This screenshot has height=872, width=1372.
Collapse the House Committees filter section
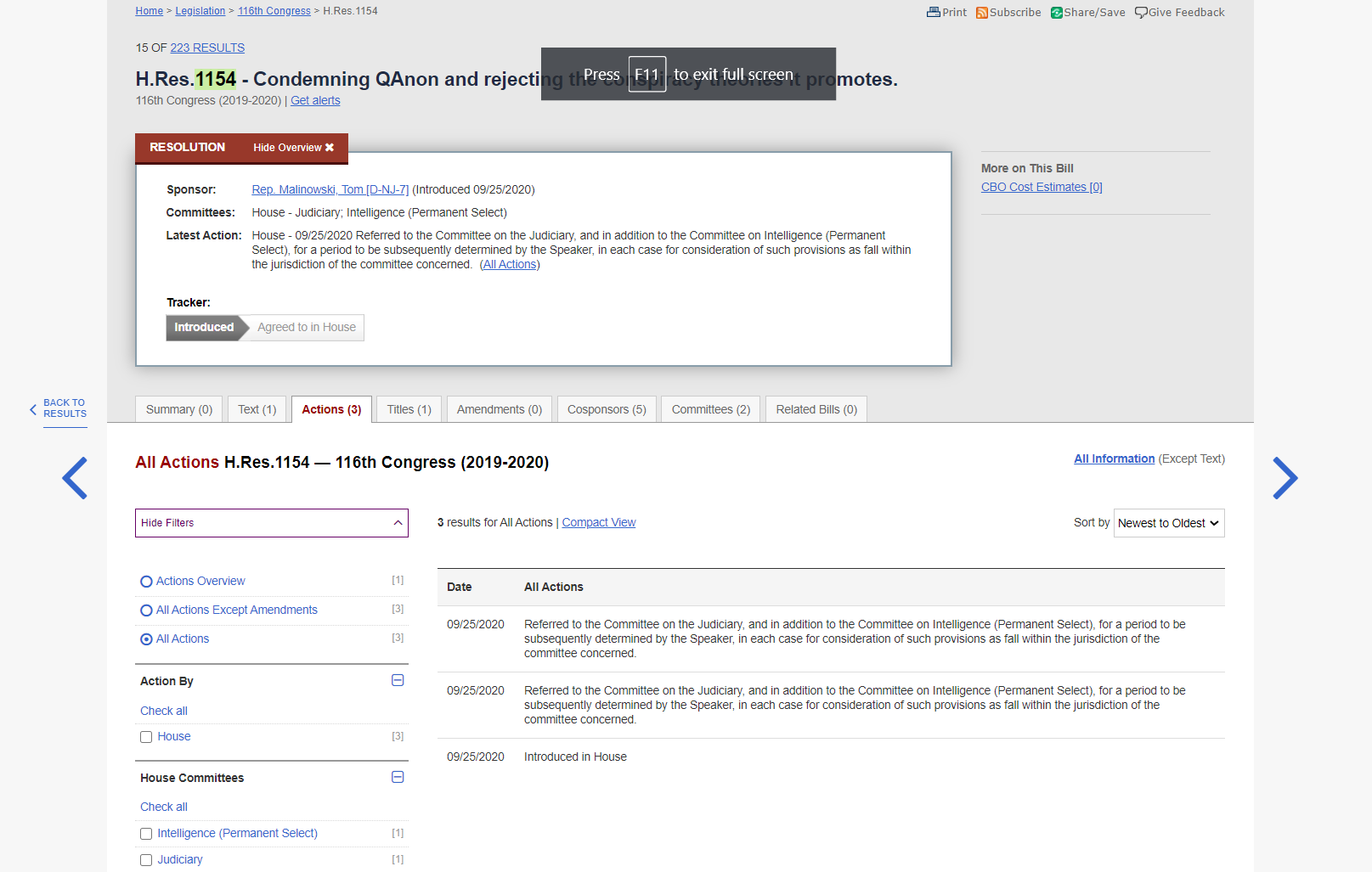click(398, 777)
